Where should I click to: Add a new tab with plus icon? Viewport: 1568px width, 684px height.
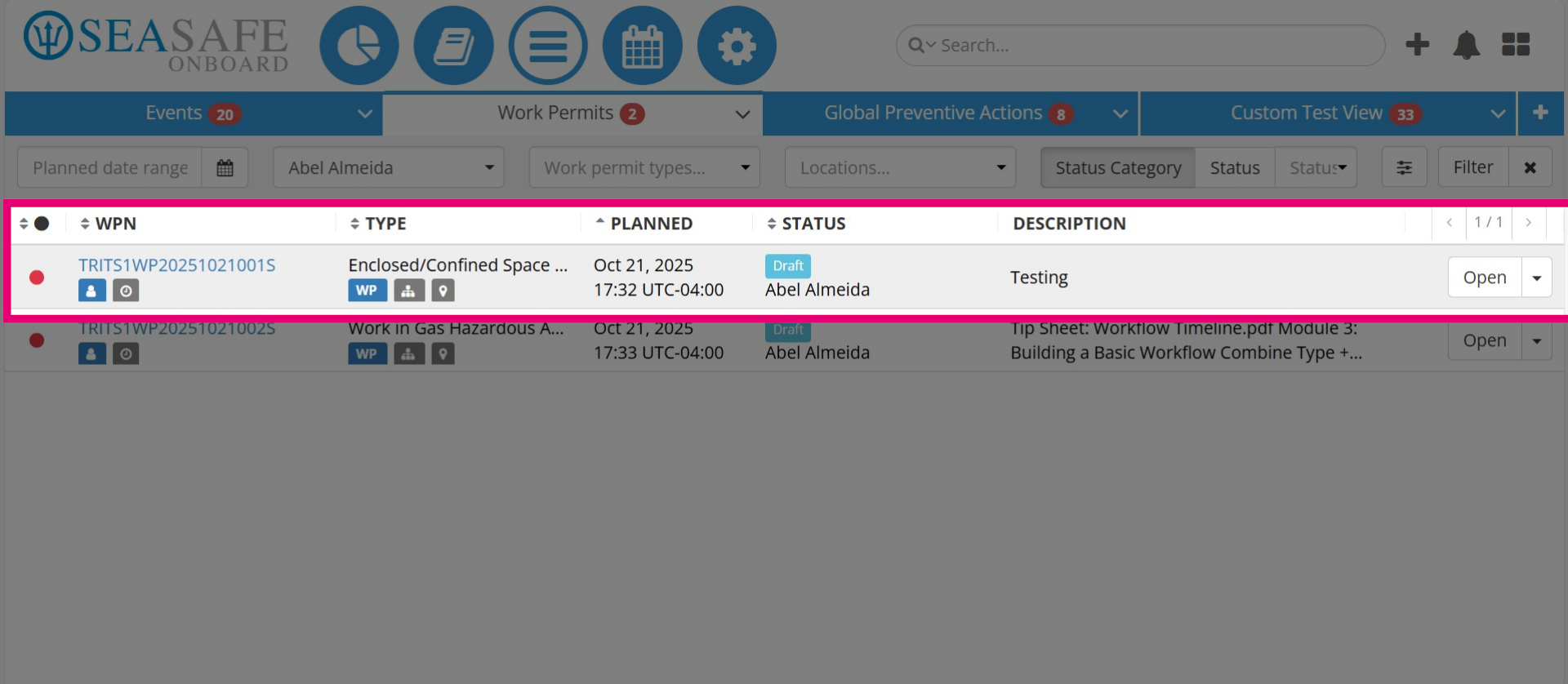pyautogui.click(x=1540, y=113)
